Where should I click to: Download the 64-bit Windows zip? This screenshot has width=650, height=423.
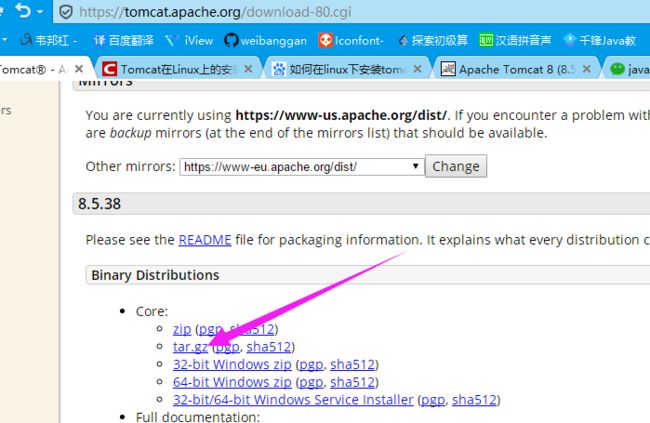(x=232, y=382)
